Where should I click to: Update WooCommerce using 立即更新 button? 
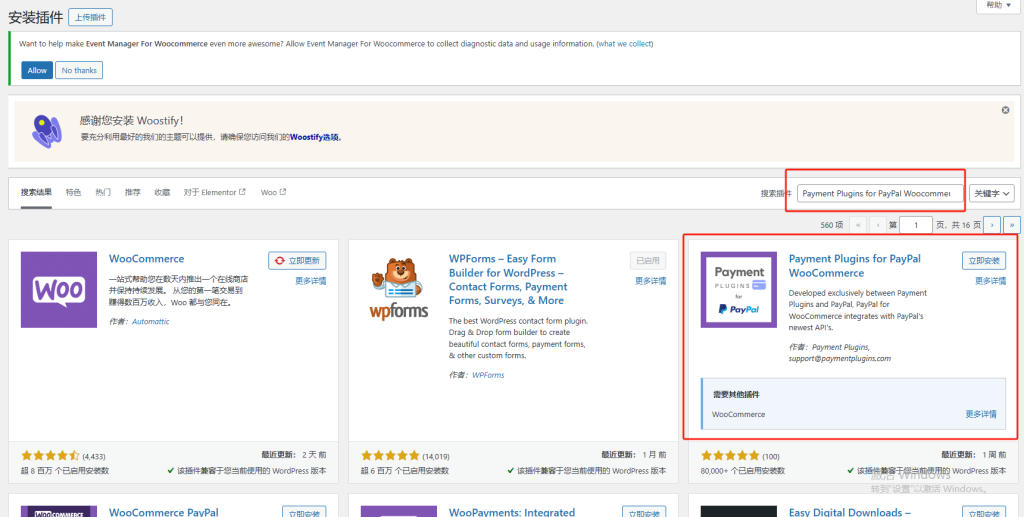click(x=297, y=261)
